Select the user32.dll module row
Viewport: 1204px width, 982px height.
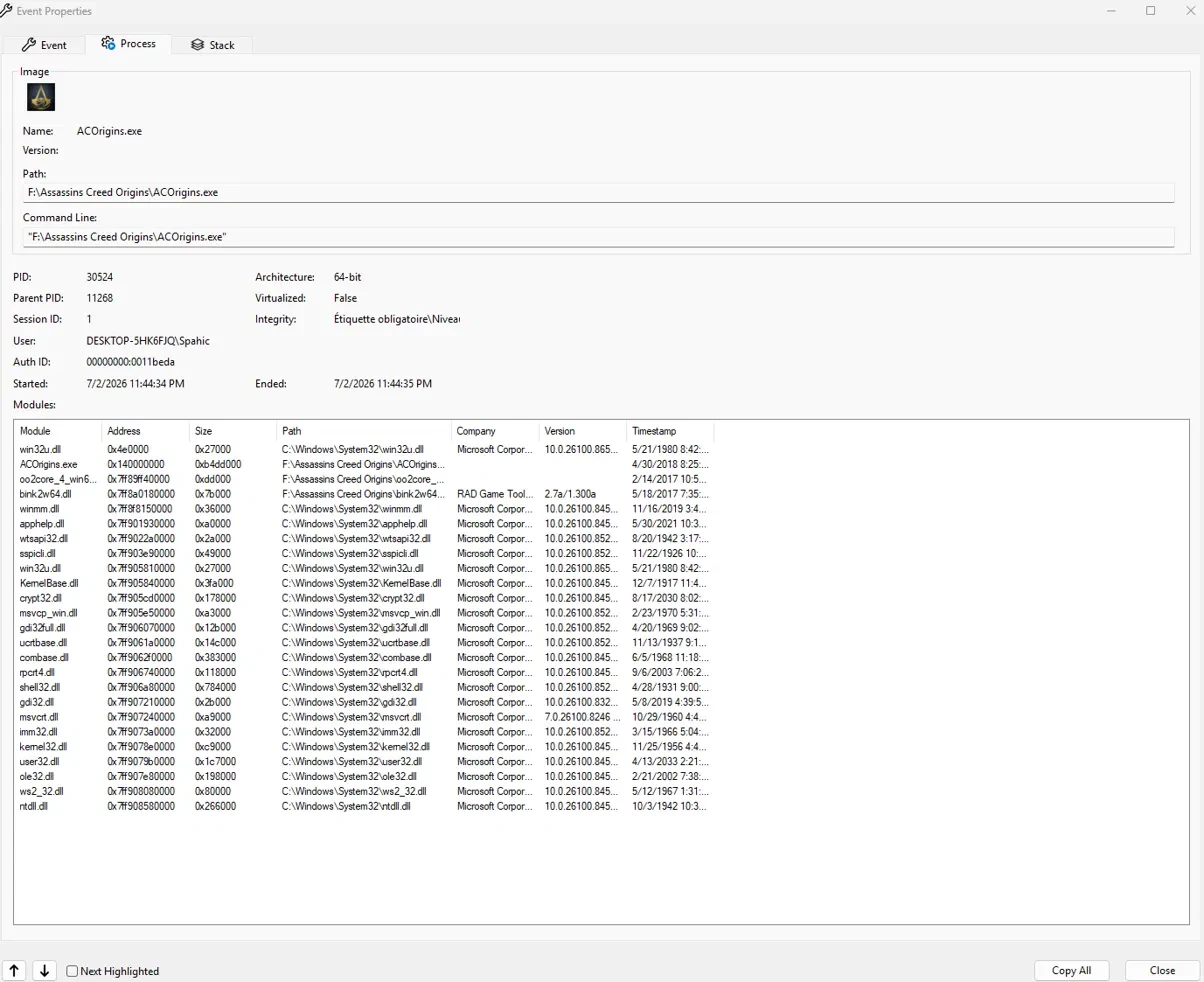(364, 761)
